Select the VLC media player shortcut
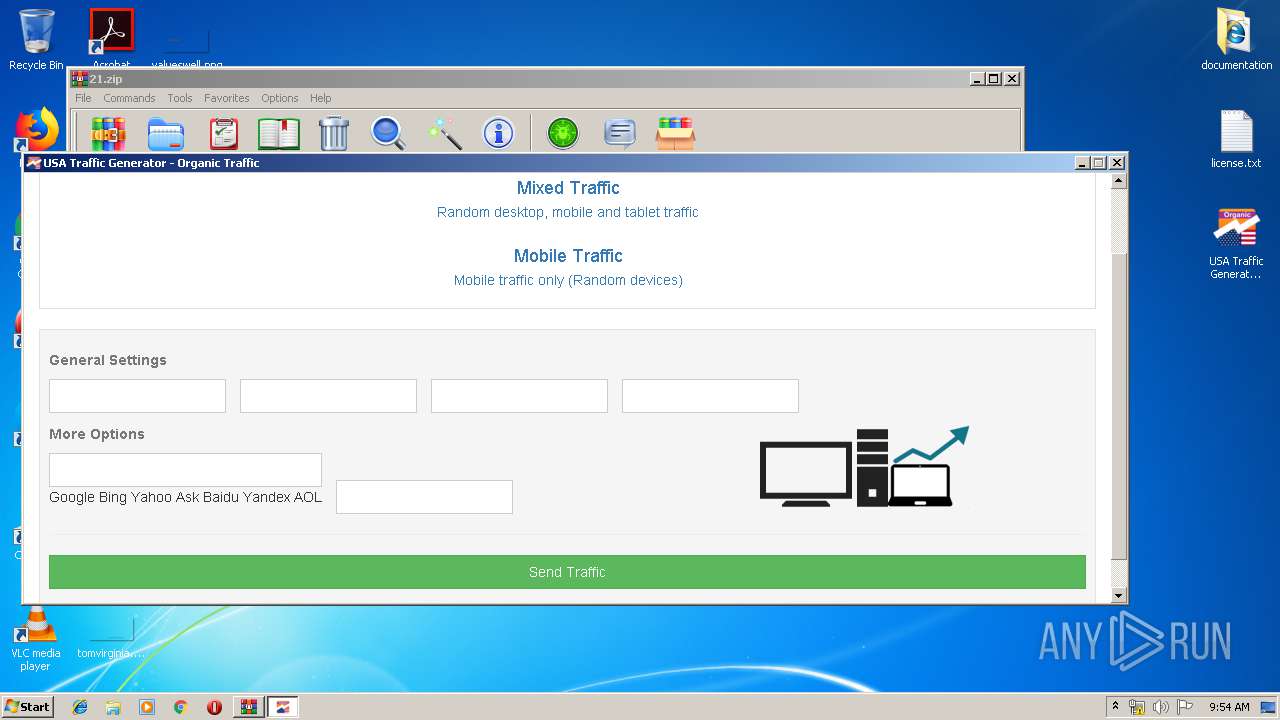 35,640
